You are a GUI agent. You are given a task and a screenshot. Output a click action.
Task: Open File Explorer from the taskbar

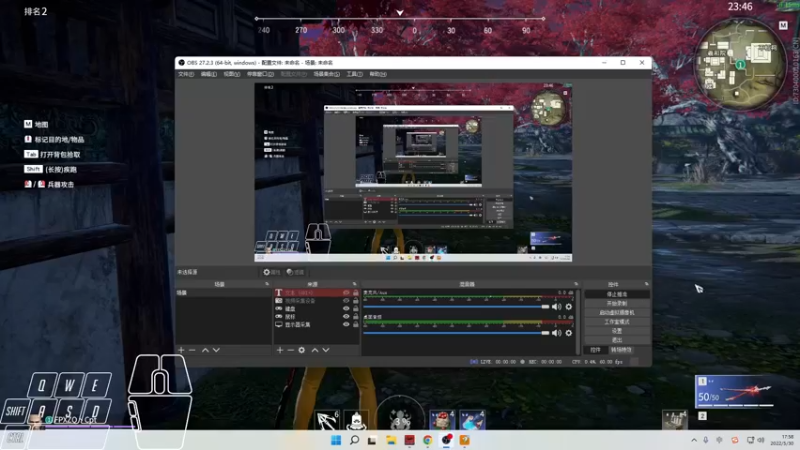coord(391,440)
